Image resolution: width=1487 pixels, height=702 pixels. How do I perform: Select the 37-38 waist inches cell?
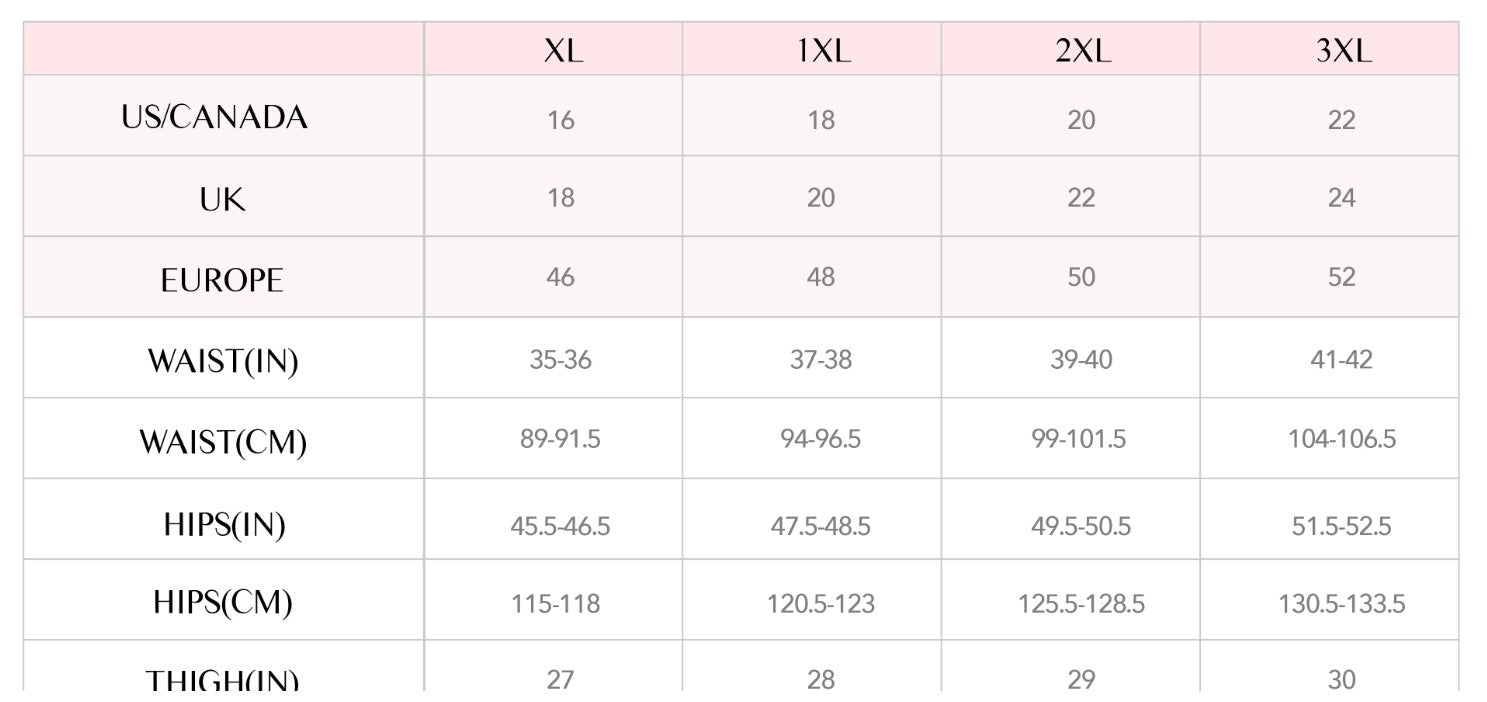coord(821,359)
